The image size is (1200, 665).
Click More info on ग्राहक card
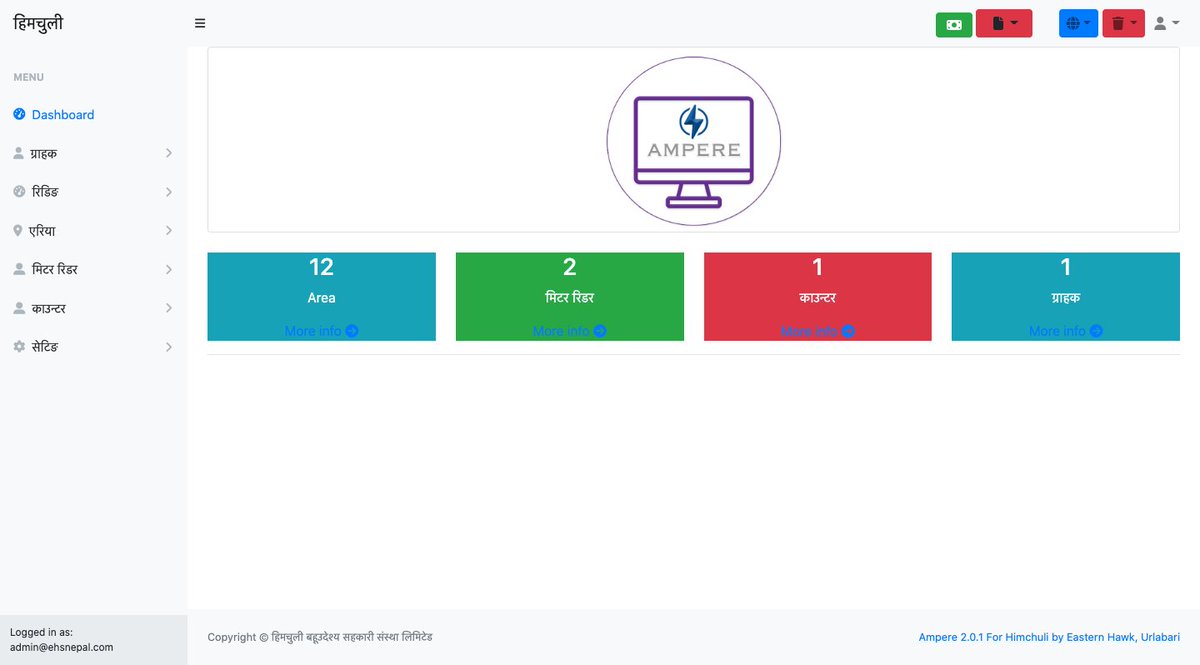click(1065, 331)
